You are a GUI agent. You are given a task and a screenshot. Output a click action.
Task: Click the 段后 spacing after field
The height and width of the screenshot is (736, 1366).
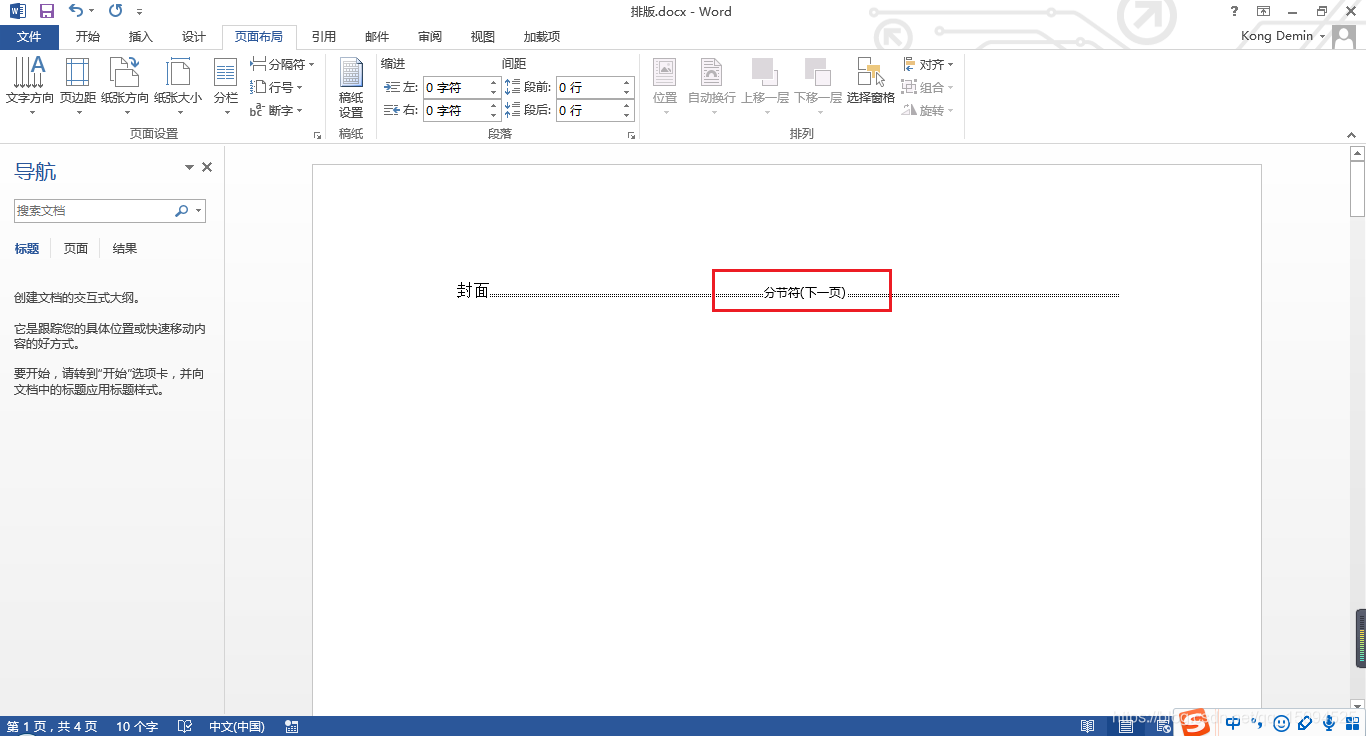coord(588,110)
